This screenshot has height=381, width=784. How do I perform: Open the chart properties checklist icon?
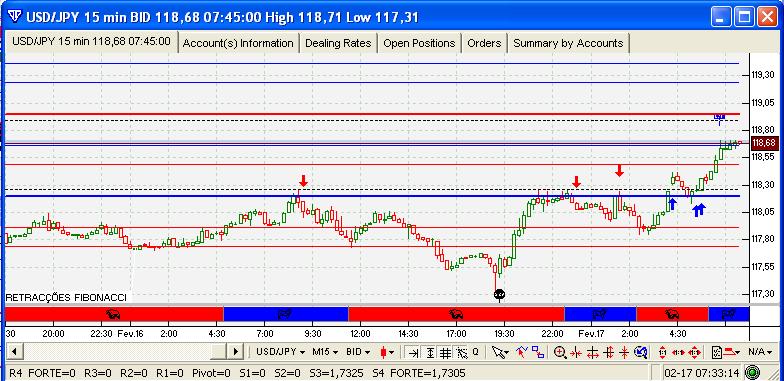click(x=716, y=352)
